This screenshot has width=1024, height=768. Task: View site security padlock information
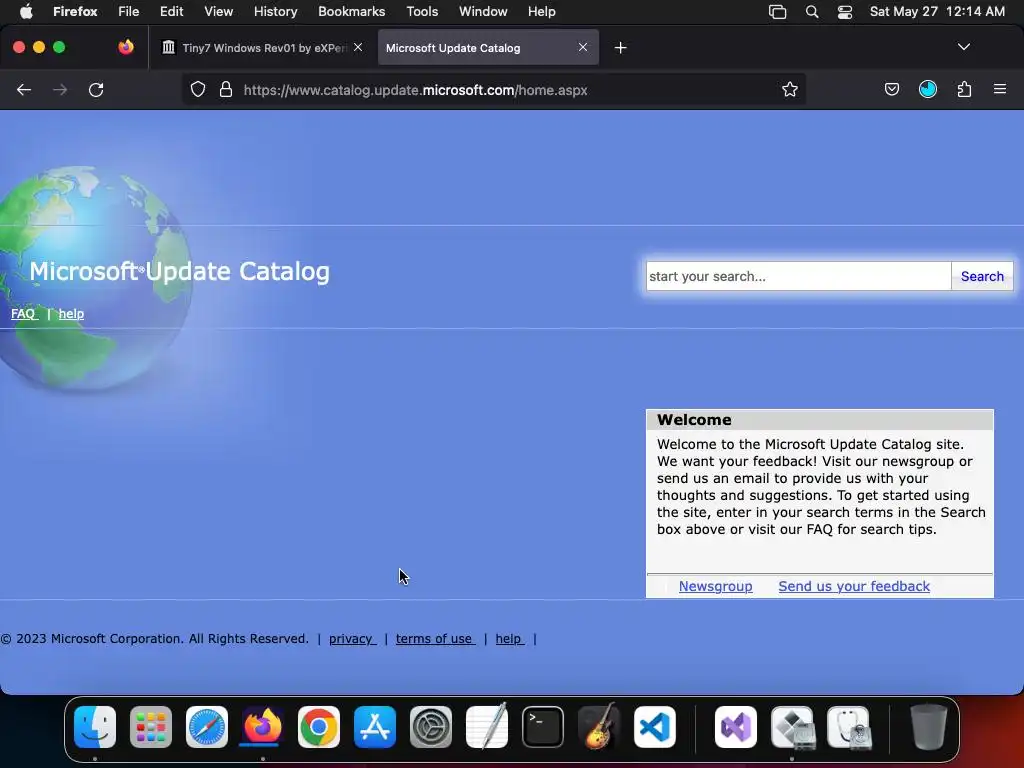[x=226, y=89]
